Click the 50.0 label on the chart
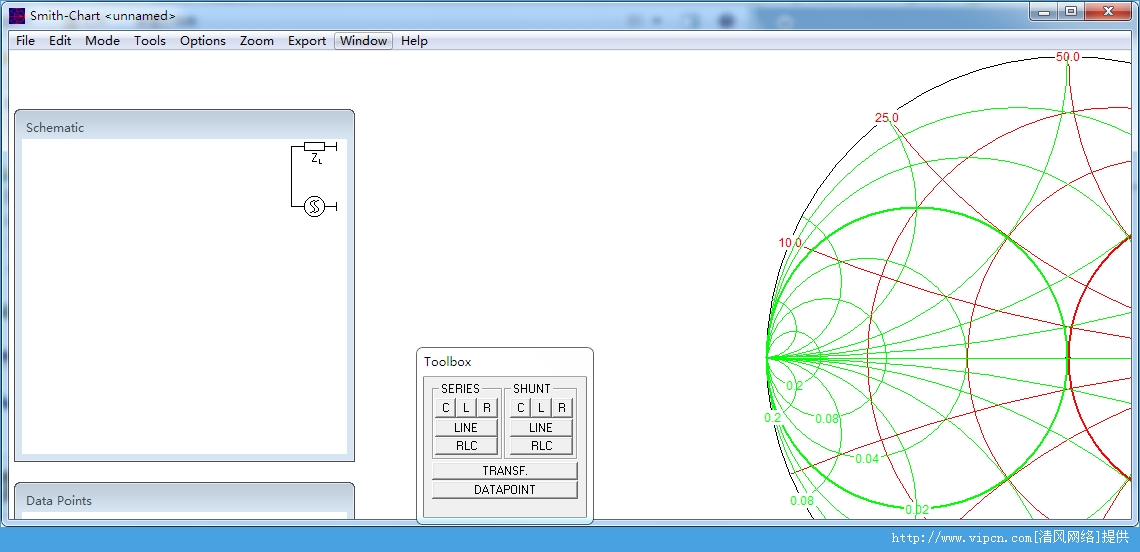This screenshot has height=552, width=1140. (x=1068, y=57)
